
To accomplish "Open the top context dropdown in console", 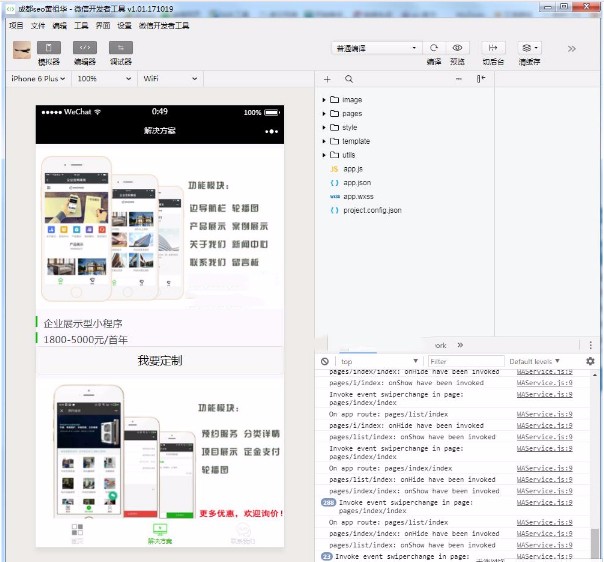I will [379, 361].
